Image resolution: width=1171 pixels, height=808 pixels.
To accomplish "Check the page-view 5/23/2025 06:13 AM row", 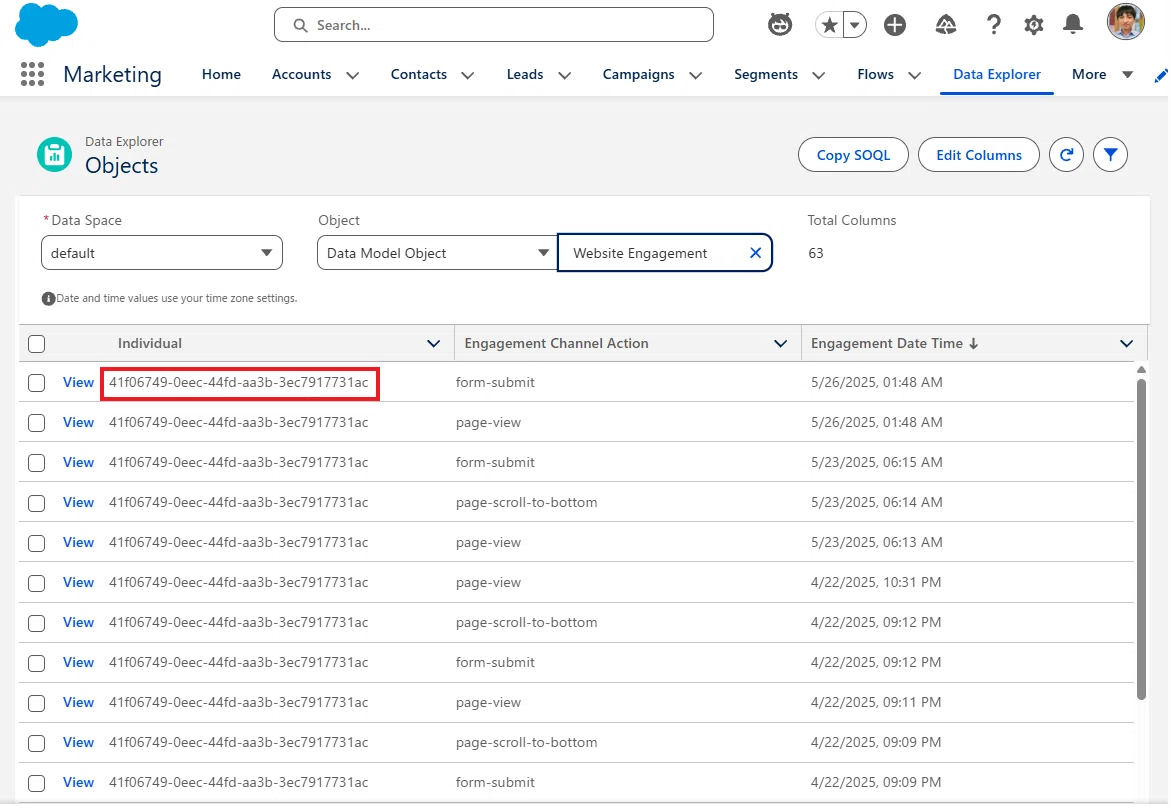I will pyautogui.click(x=37, y=543).
